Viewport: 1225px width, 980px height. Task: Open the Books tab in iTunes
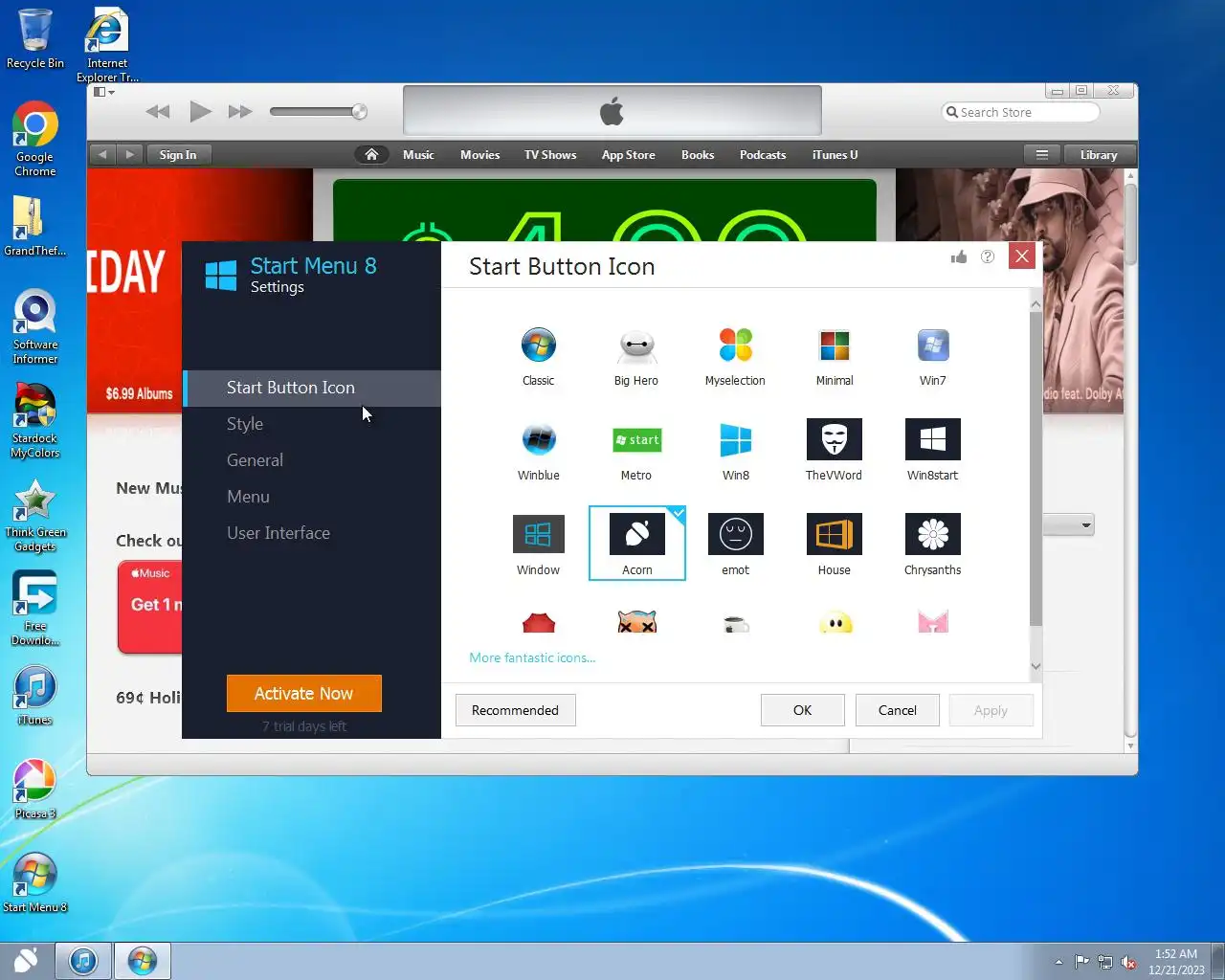[x=698, y=155]
